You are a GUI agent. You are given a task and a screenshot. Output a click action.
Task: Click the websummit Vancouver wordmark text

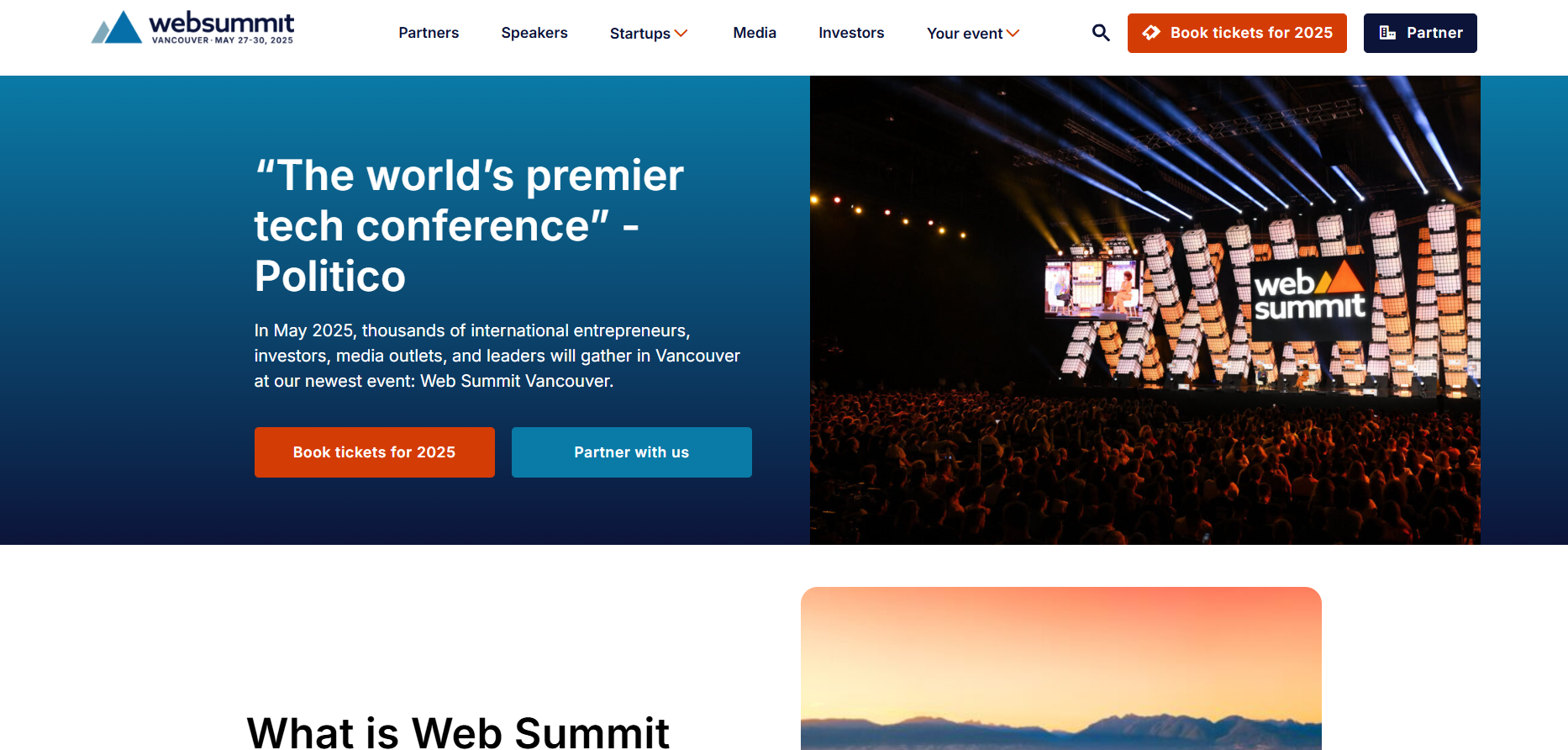[x=222, y=28]
